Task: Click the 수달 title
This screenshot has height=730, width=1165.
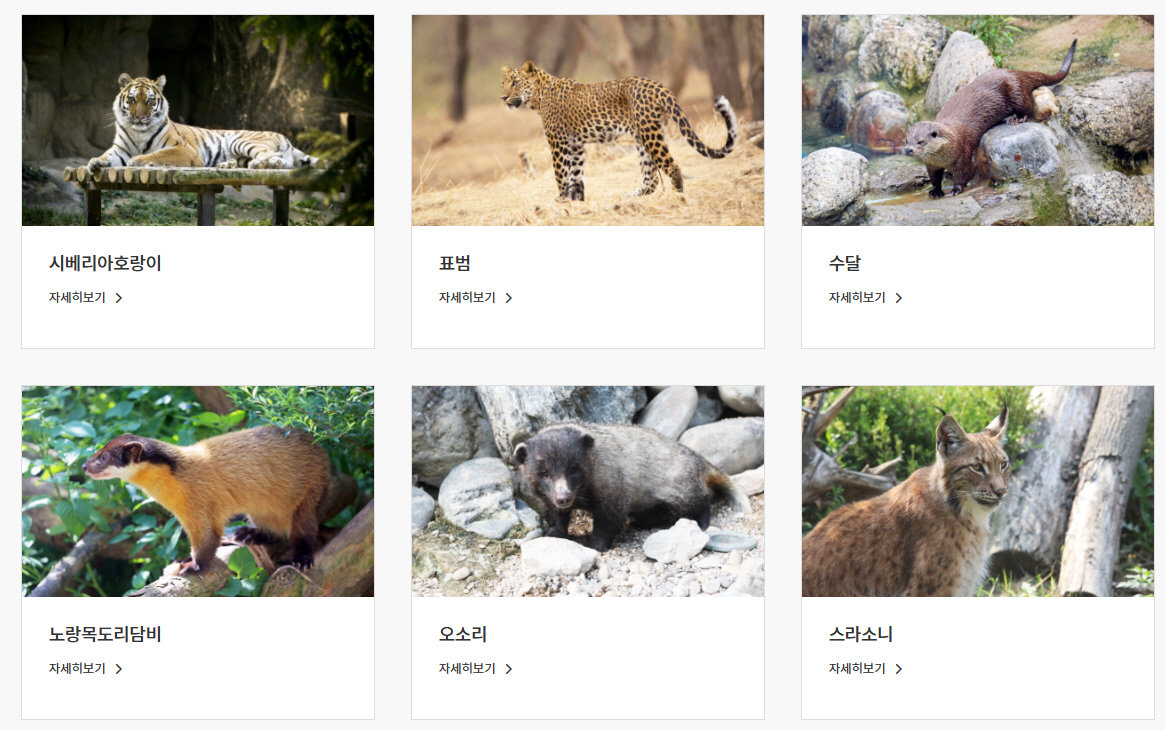Action: coord(845,263)
